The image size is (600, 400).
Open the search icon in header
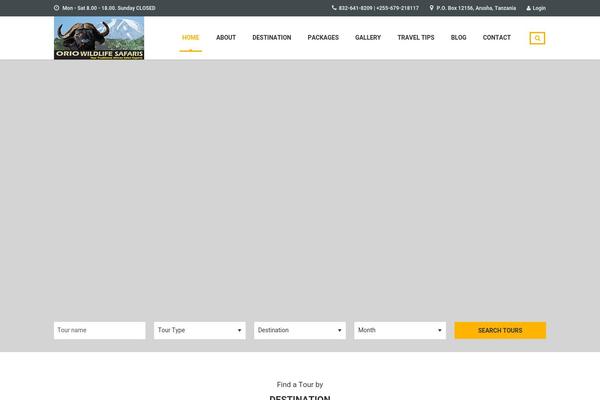point(537,38)
